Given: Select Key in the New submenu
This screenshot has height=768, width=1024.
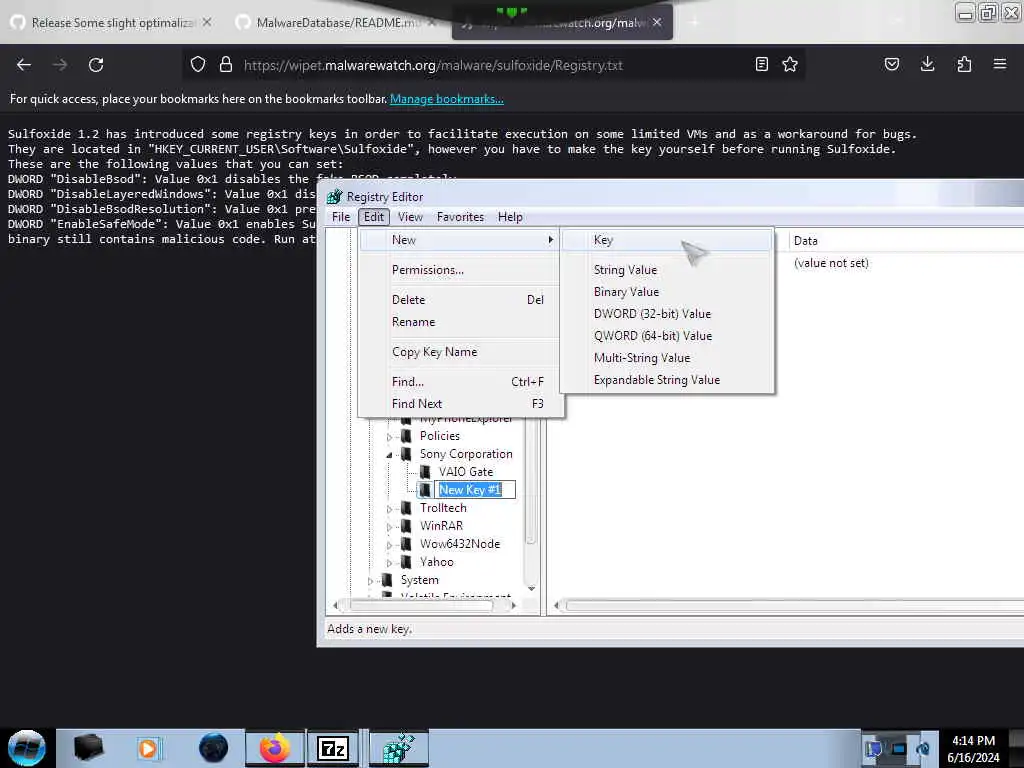Looking at the screenshot, I should pyautogui.click(x=667, y=240).
